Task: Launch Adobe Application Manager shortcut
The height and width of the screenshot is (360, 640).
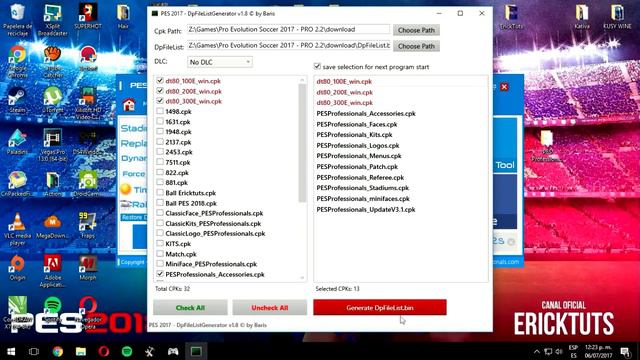Action: (53, 271)
